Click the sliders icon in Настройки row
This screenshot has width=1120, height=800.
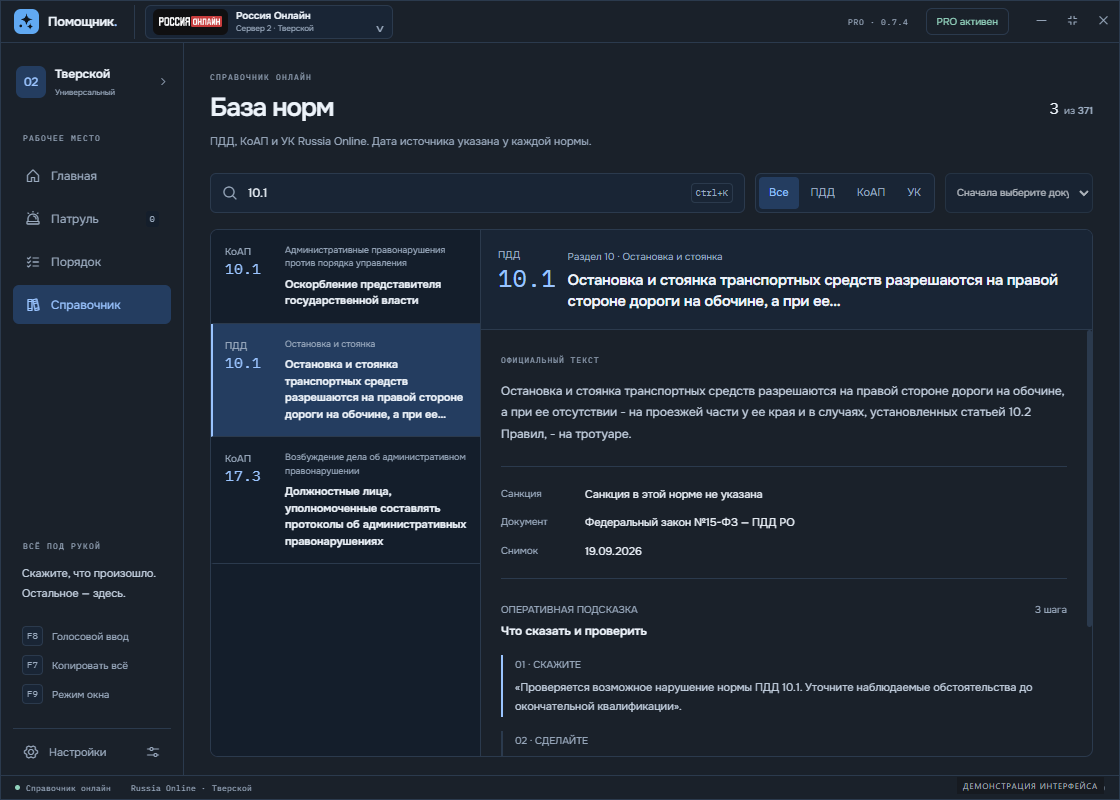point(153,752)
